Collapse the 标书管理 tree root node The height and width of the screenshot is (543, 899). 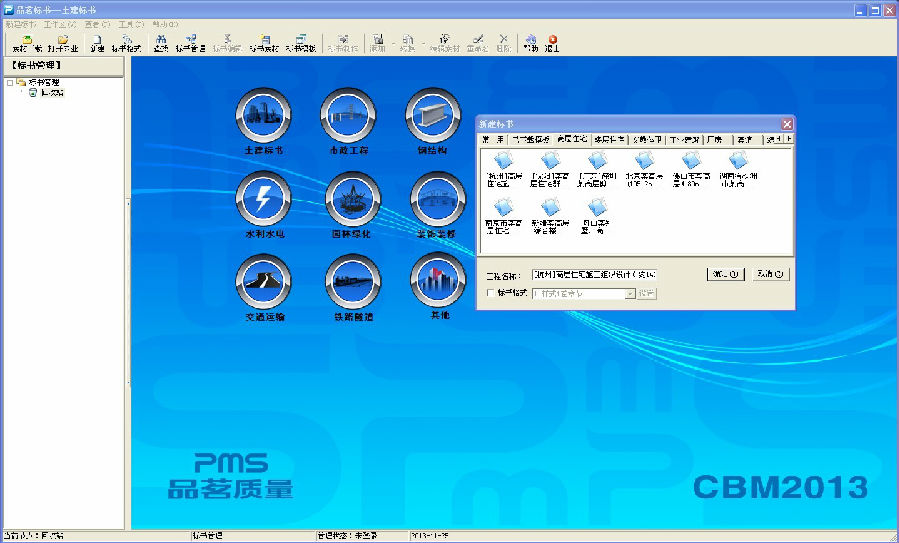click(x=10, y=83)
